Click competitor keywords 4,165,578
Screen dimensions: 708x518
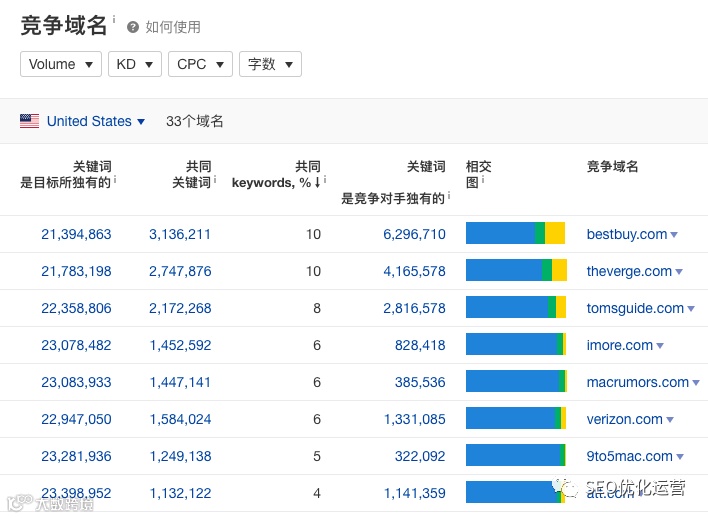coord(415,271)
